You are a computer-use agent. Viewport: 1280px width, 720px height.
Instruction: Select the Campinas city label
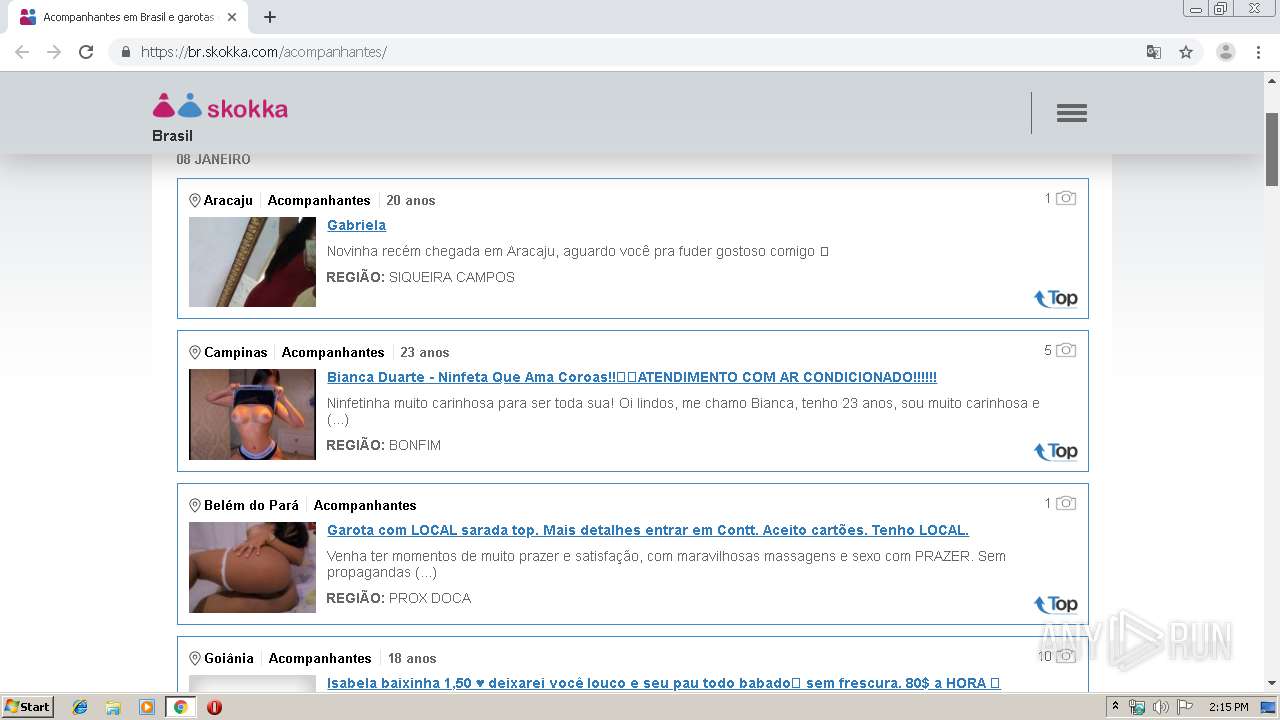236,352
